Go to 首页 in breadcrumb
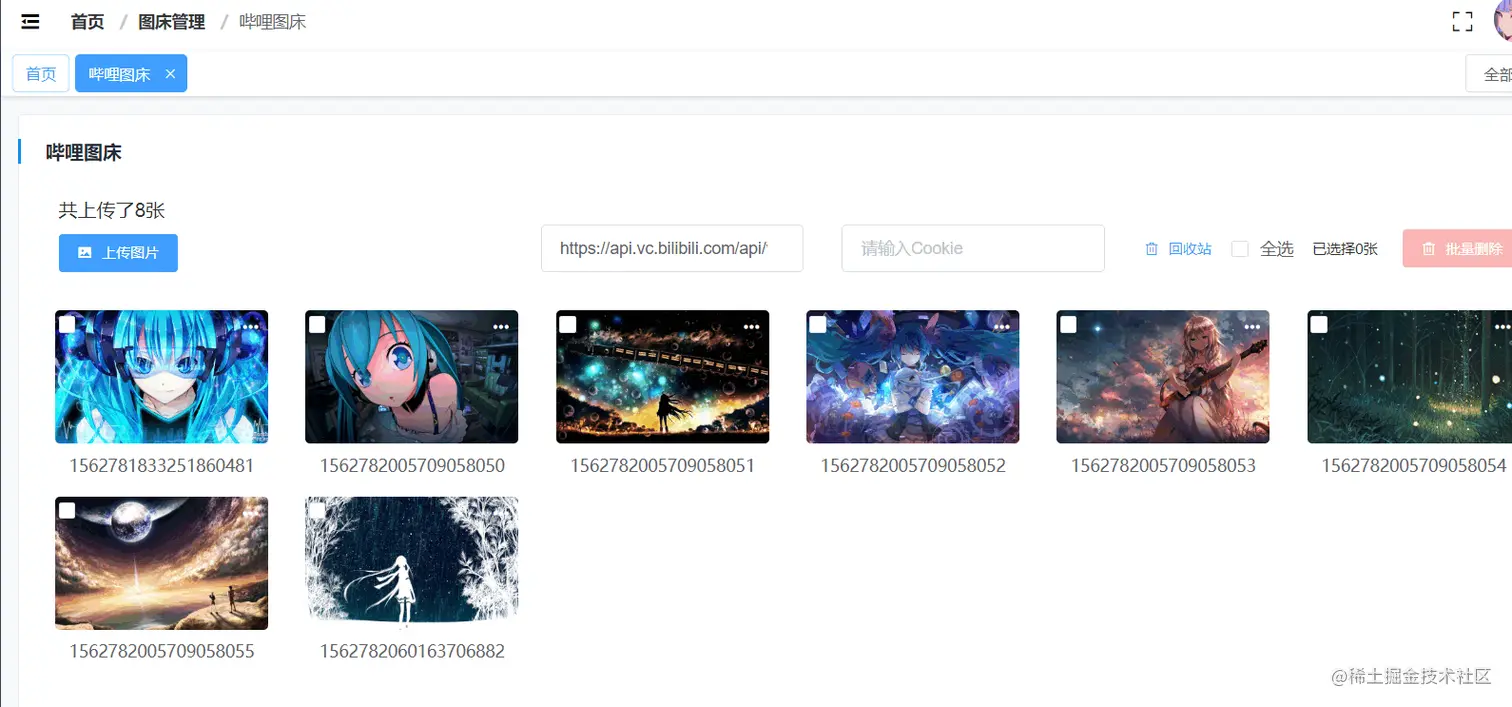This screenshot has width=1512, height=707. click(87, 21)
